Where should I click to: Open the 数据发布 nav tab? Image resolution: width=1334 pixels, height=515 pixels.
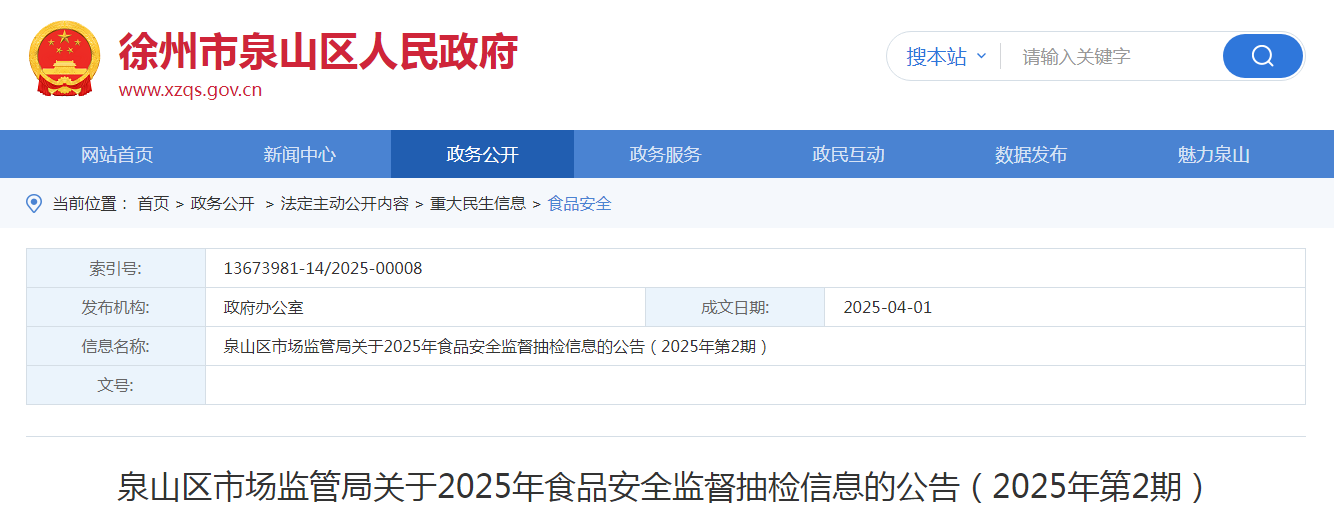tap(1031, 154)
